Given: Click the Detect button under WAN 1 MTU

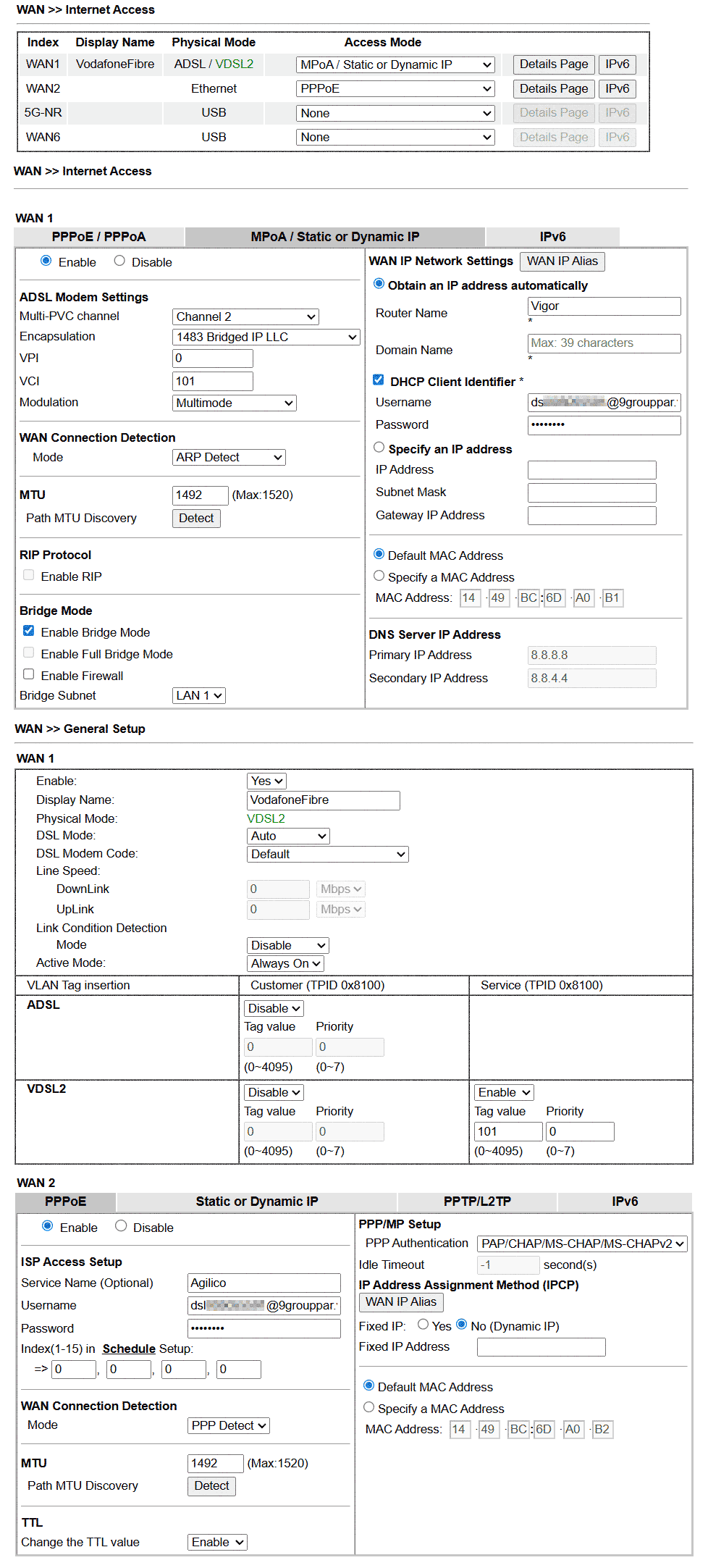Looking at the screenshot, I should point(196,518).
